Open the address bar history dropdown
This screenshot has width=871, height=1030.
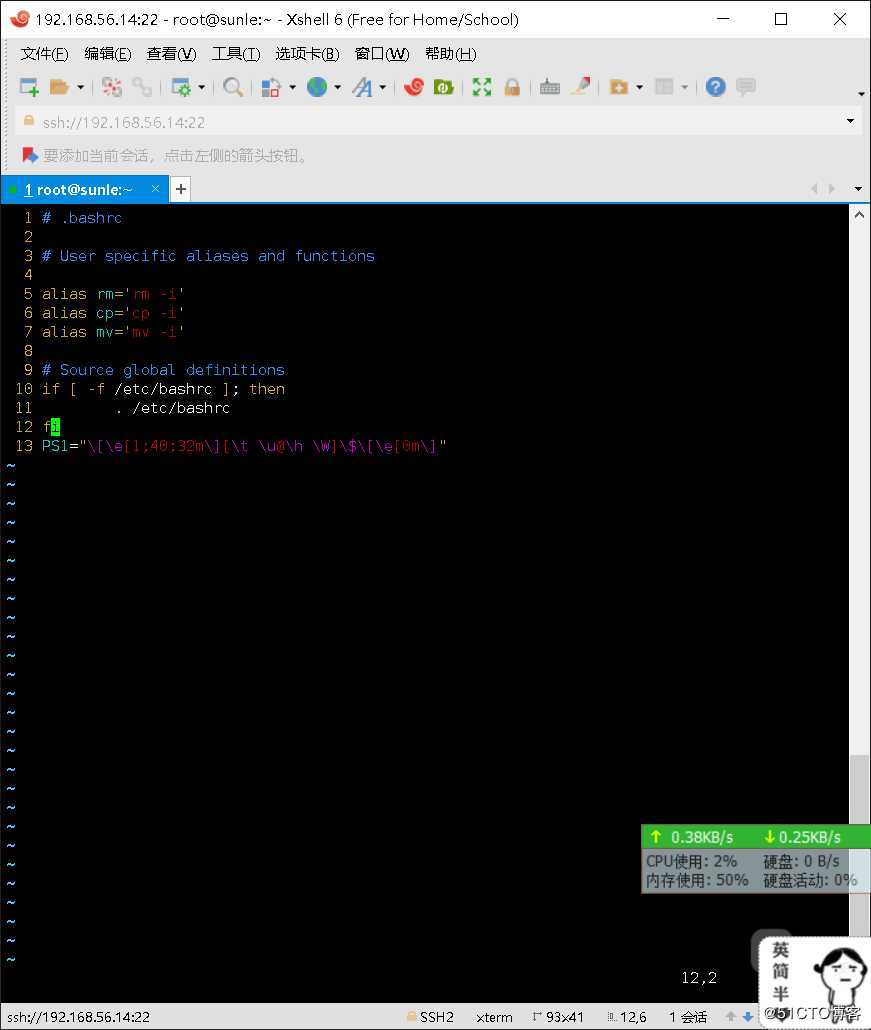(850, 121)
